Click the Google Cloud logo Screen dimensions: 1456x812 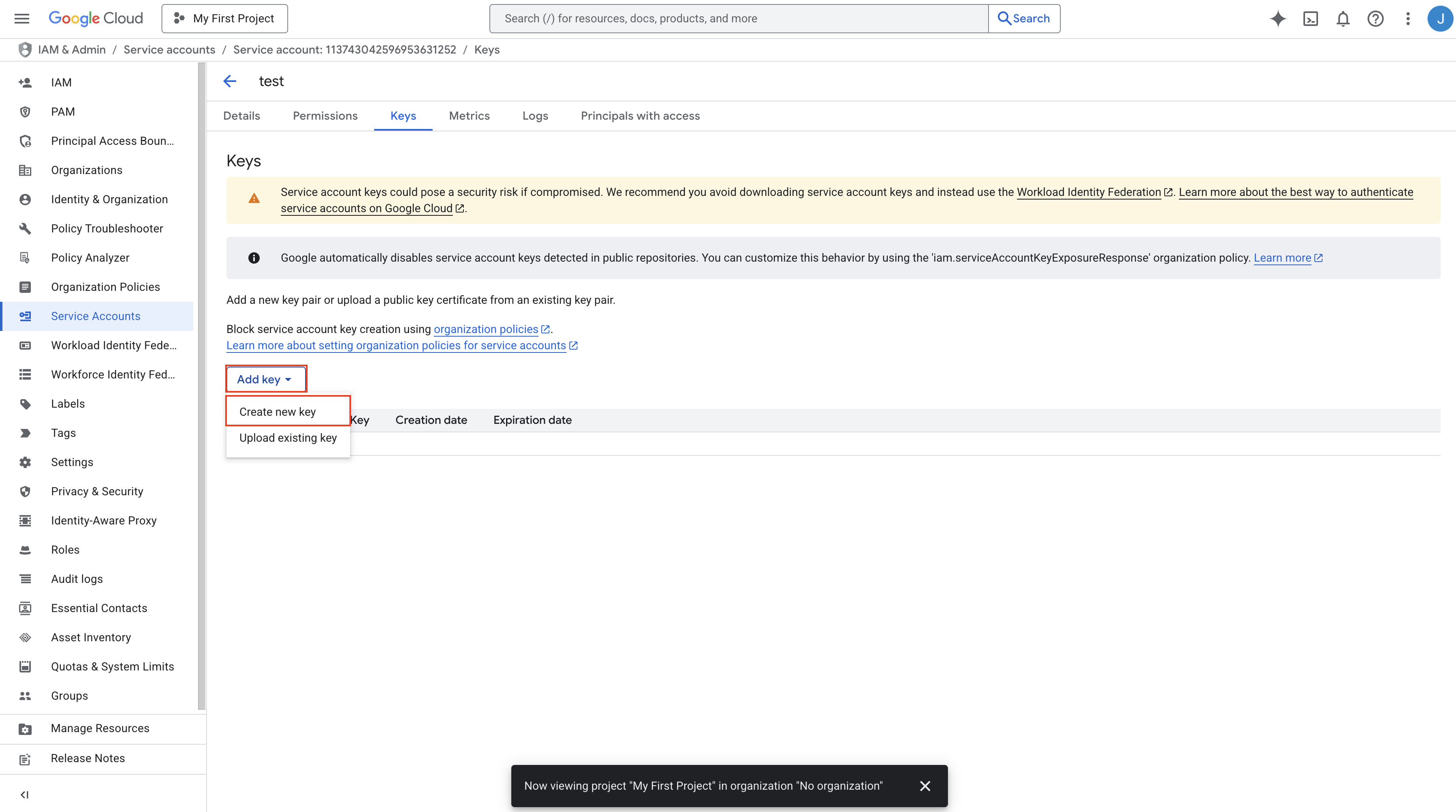click(x=95, y=19)
